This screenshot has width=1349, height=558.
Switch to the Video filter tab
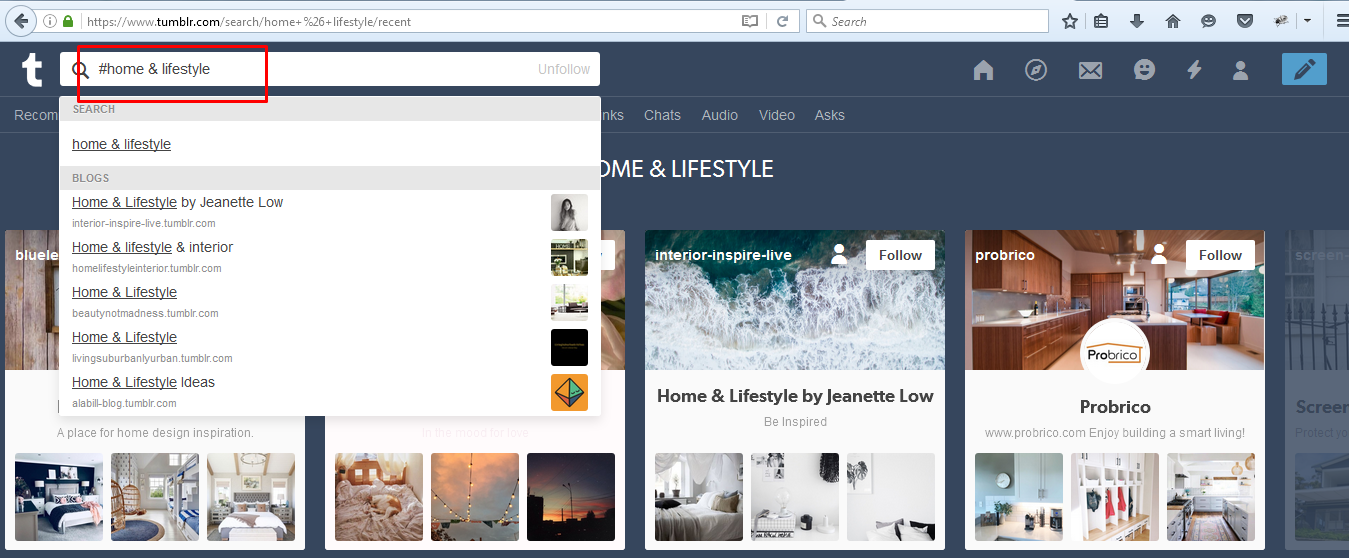(x=777, y=115)
